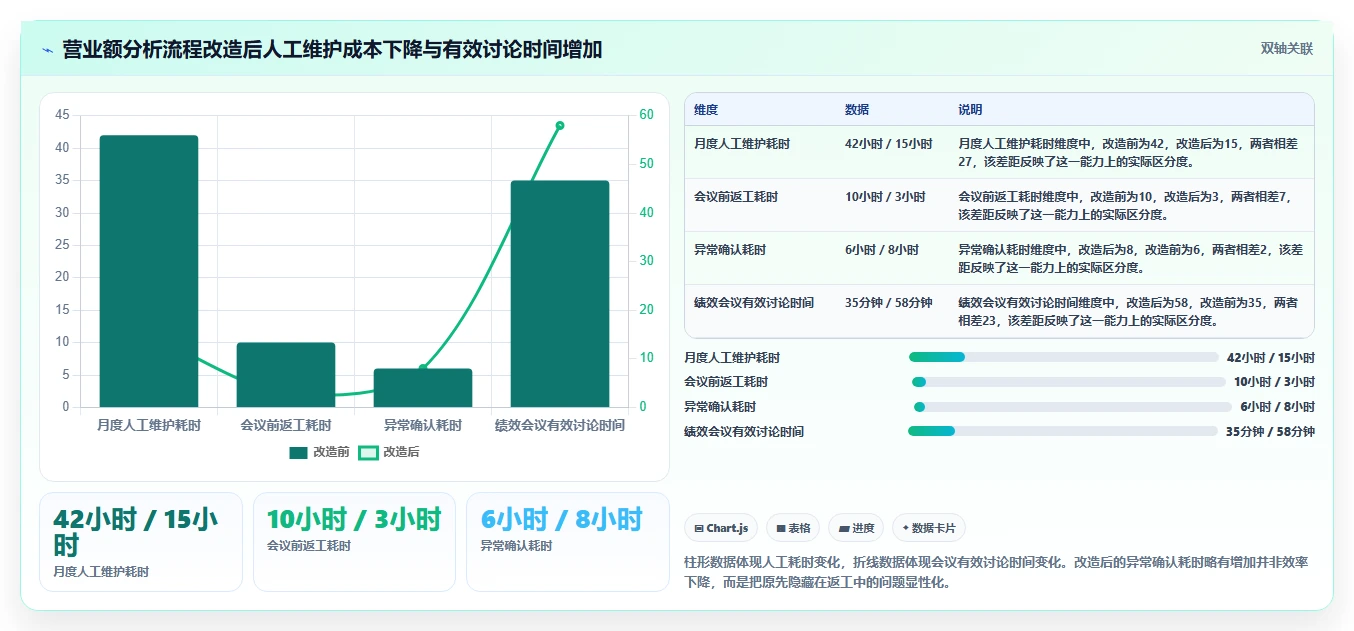Click the 35分钟 / 58分钟 value beside progress bar
1354x631 pixels.
point(1270,432)
